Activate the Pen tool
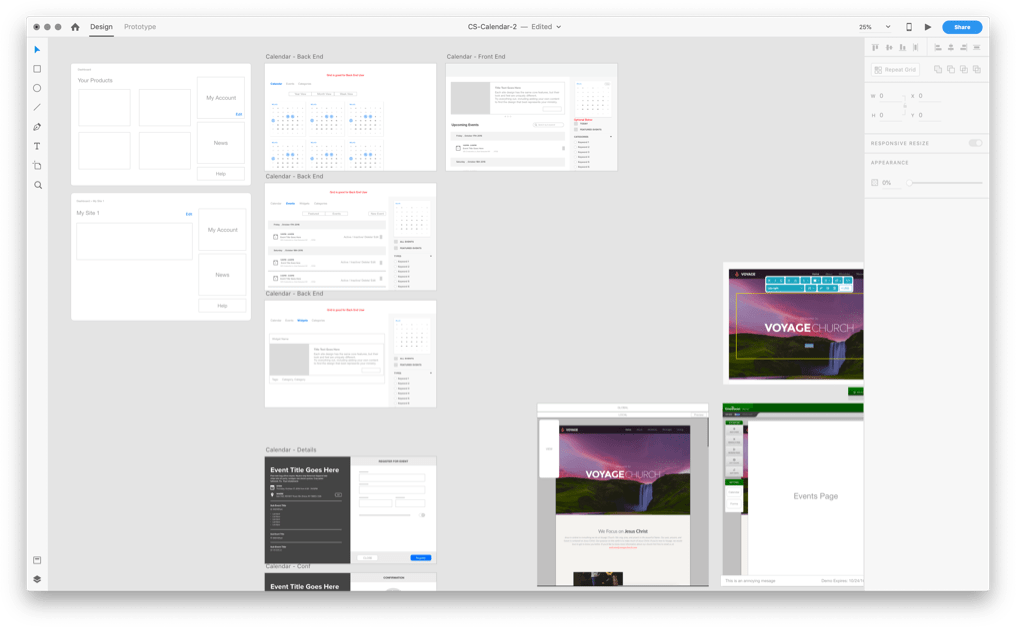Viewport: 1016px width, 627px height. [x=38, y=127]
